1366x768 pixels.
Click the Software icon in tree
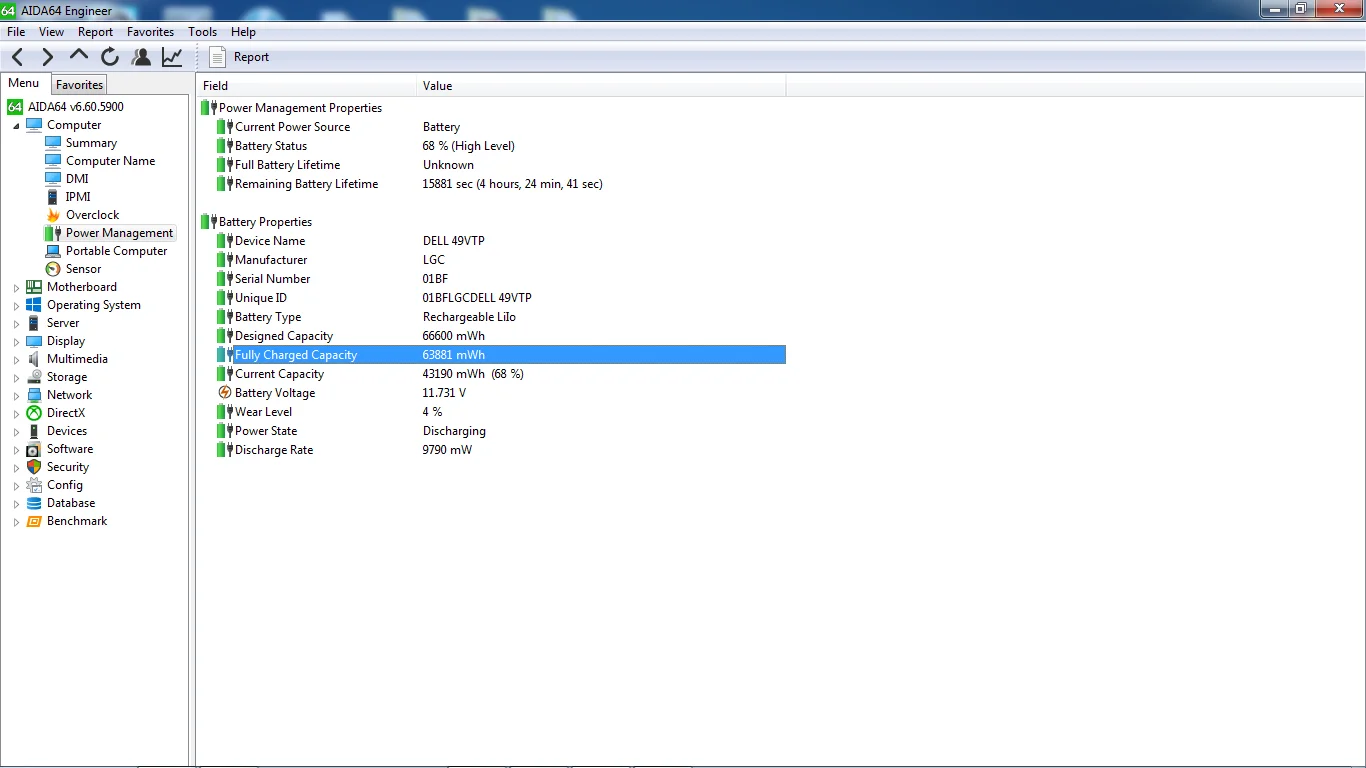tap(34, 449)
